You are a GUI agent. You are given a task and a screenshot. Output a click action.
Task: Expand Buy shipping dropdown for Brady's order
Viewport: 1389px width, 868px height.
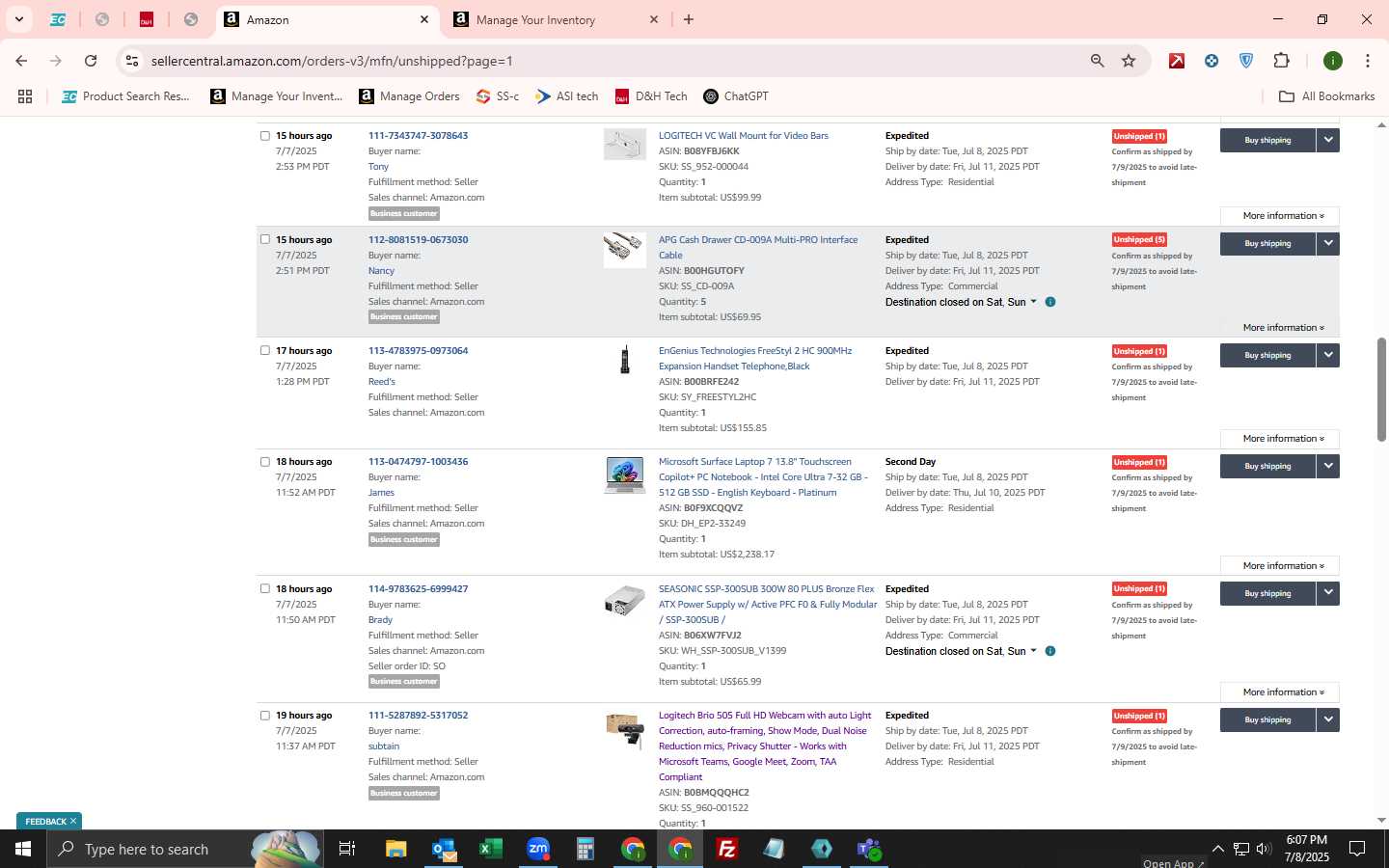click(1328, 593)
